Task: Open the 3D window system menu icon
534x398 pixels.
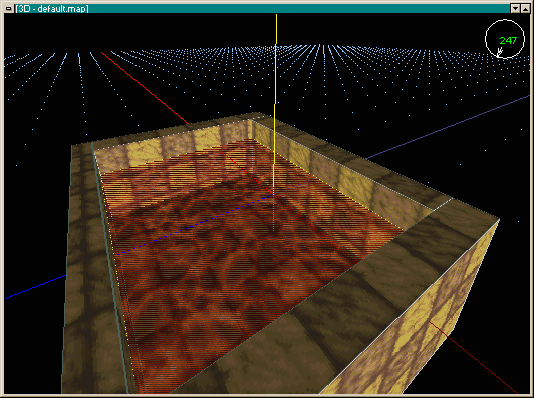Action: tap(9, 9)
